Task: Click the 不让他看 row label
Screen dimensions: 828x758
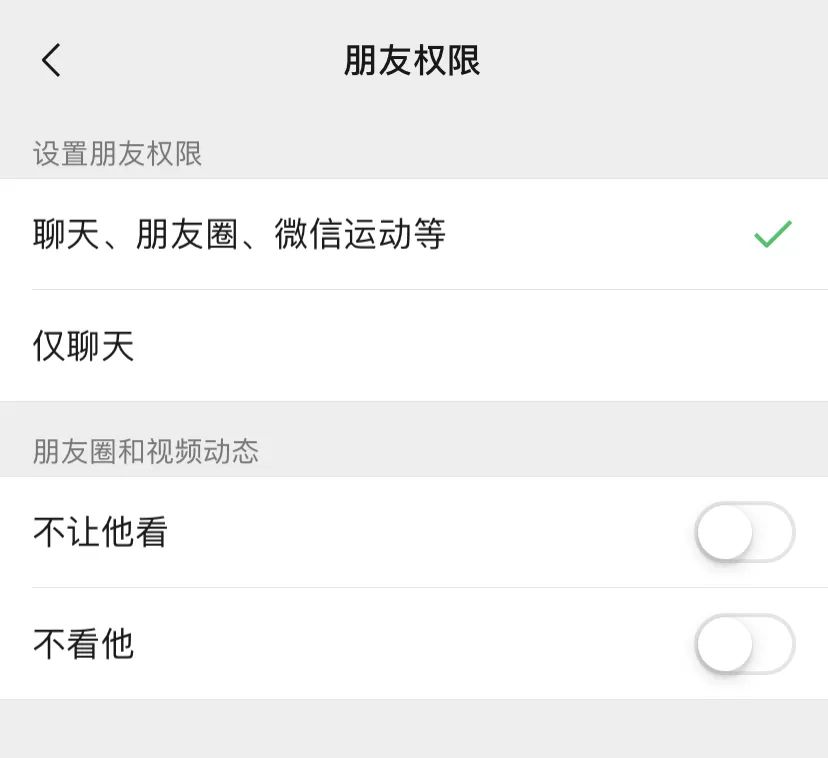Action: pos(98,533)
